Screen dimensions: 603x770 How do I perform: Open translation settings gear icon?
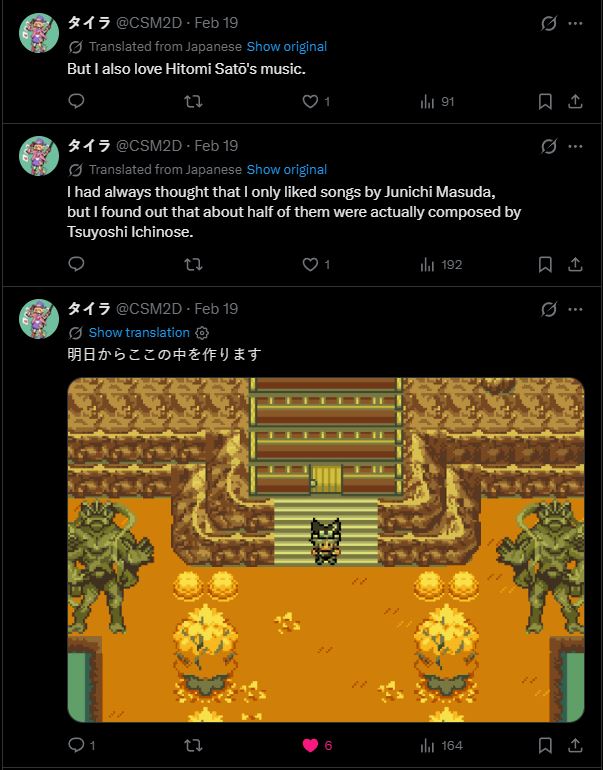click(x=202, y=333)
